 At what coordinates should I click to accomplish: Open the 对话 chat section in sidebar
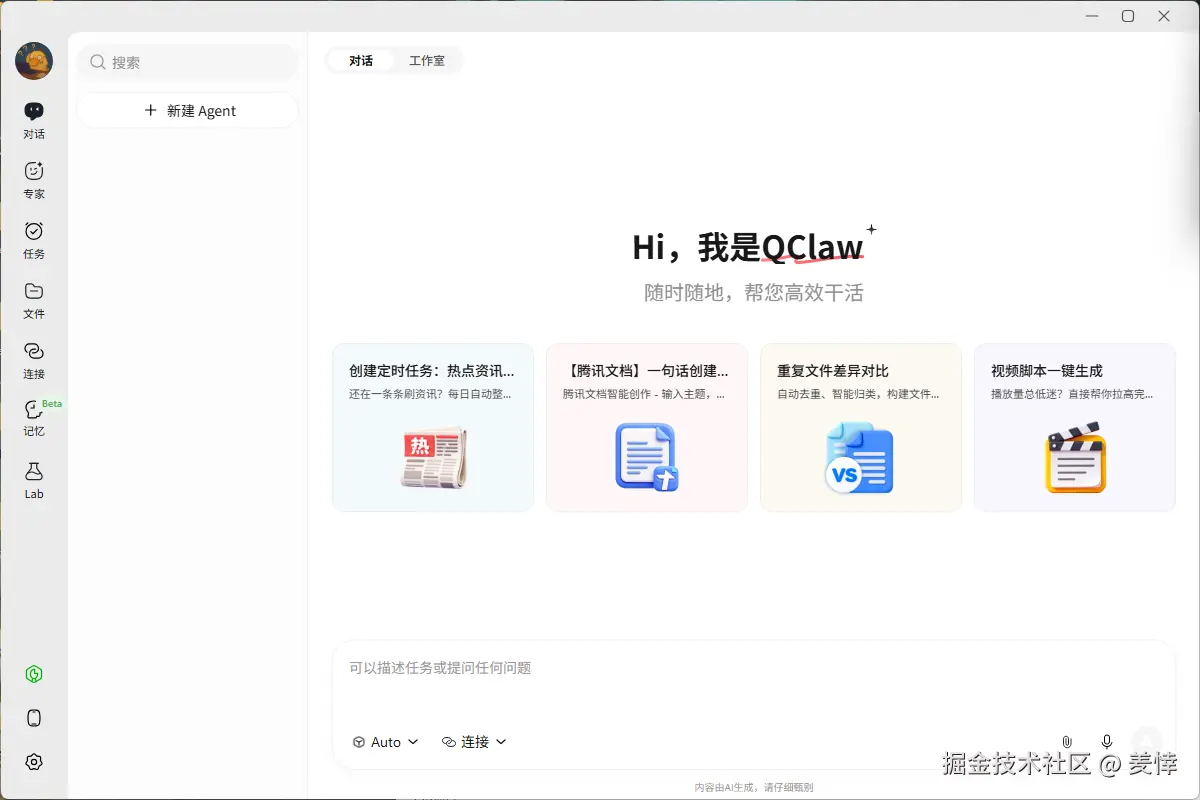click(34, 120)
